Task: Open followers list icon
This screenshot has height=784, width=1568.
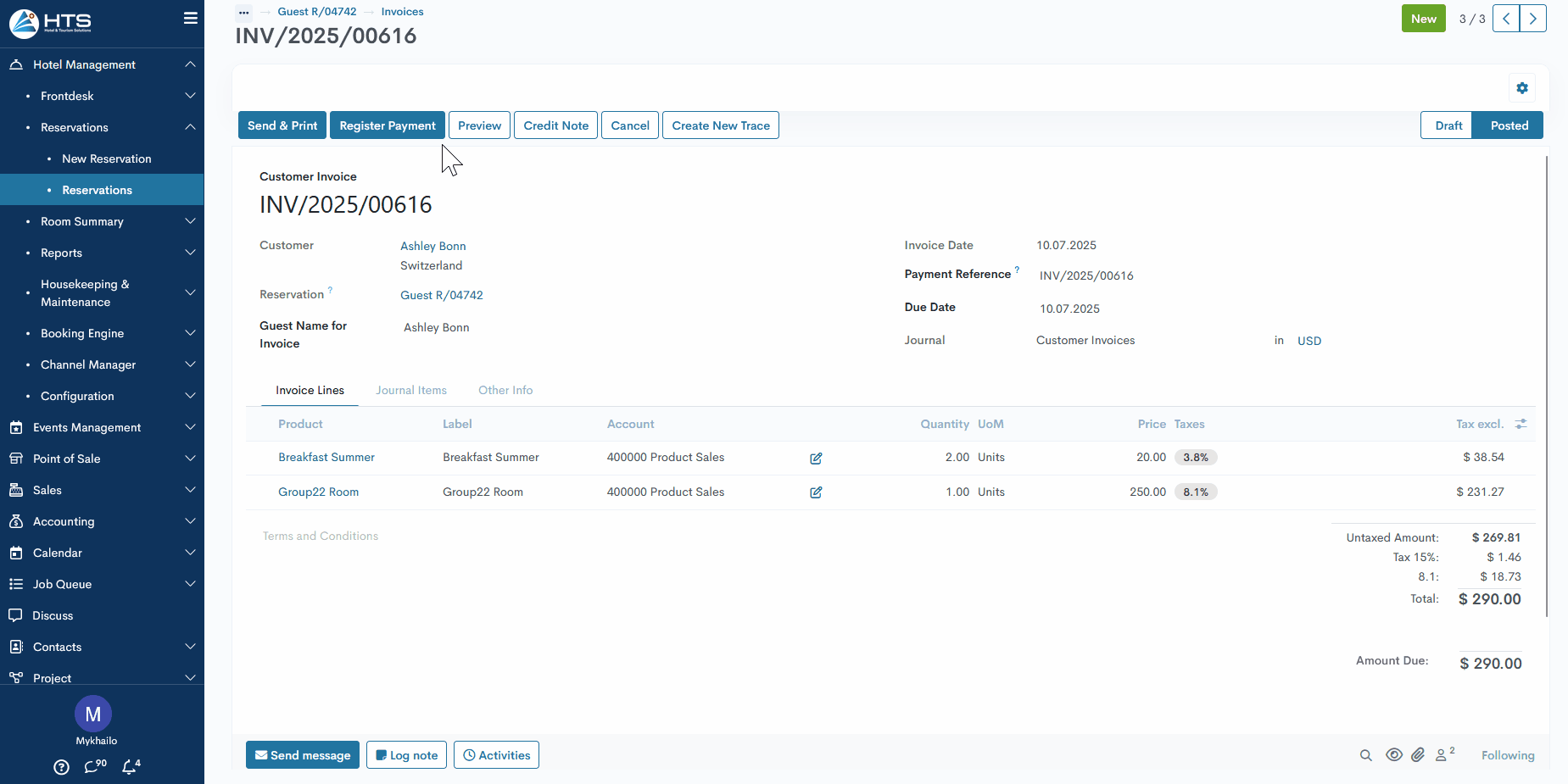Action: 1443,755
